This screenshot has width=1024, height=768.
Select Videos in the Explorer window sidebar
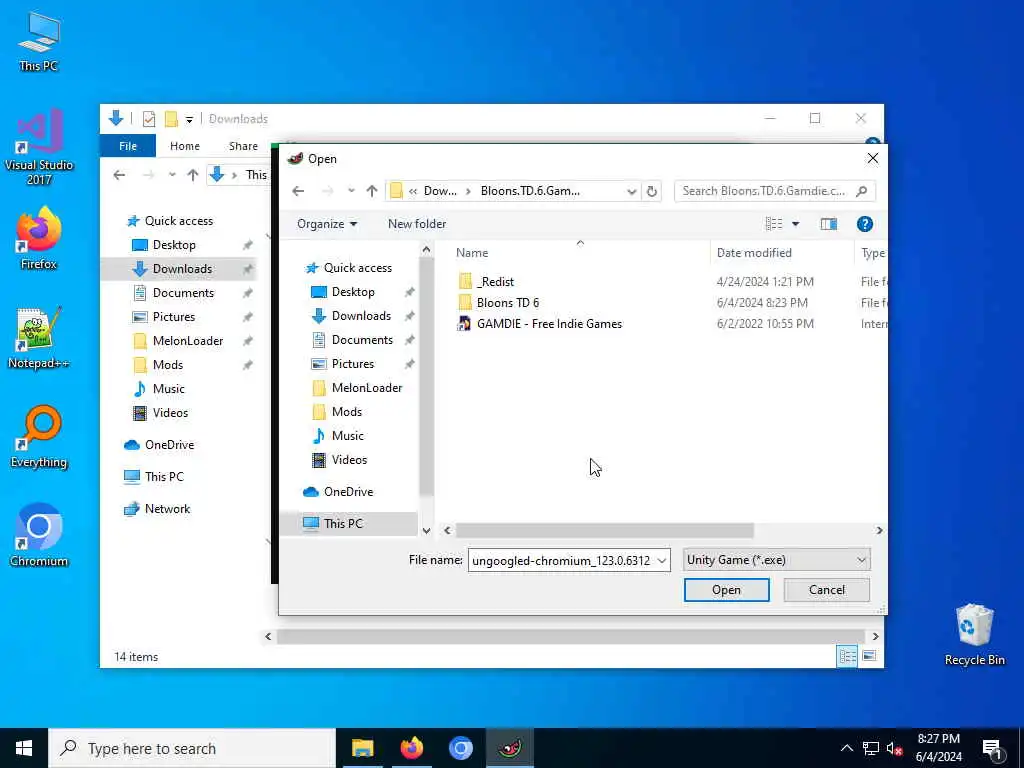tap(170, 413)
